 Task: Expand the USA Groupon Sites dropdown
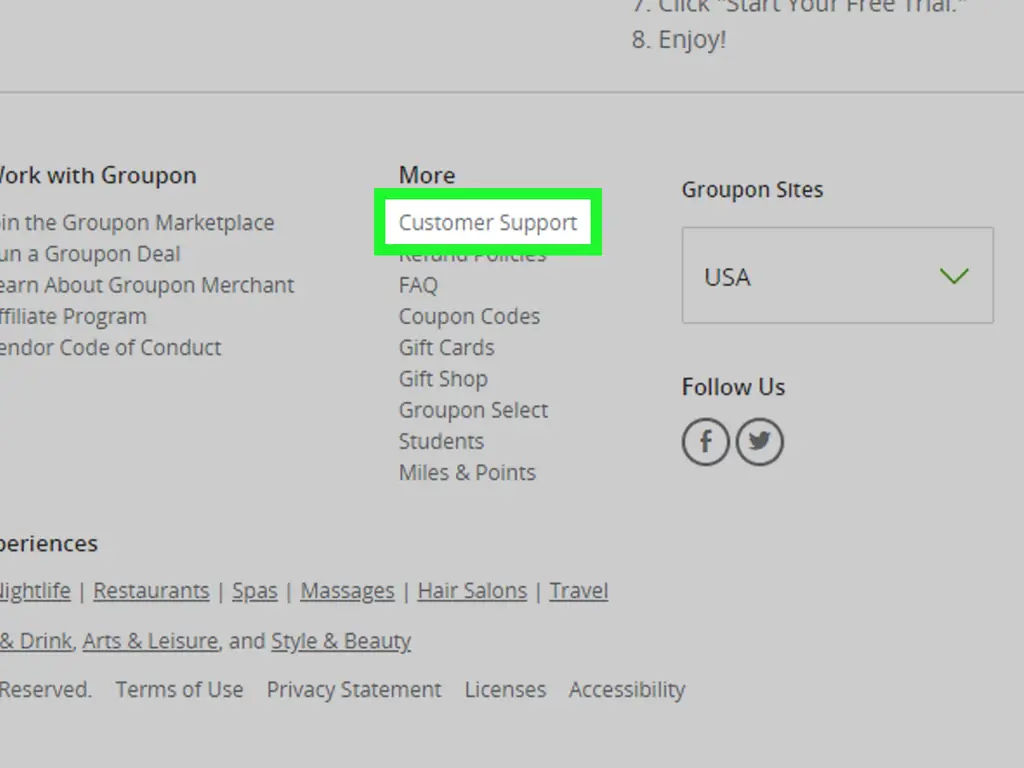click(837, 276)
